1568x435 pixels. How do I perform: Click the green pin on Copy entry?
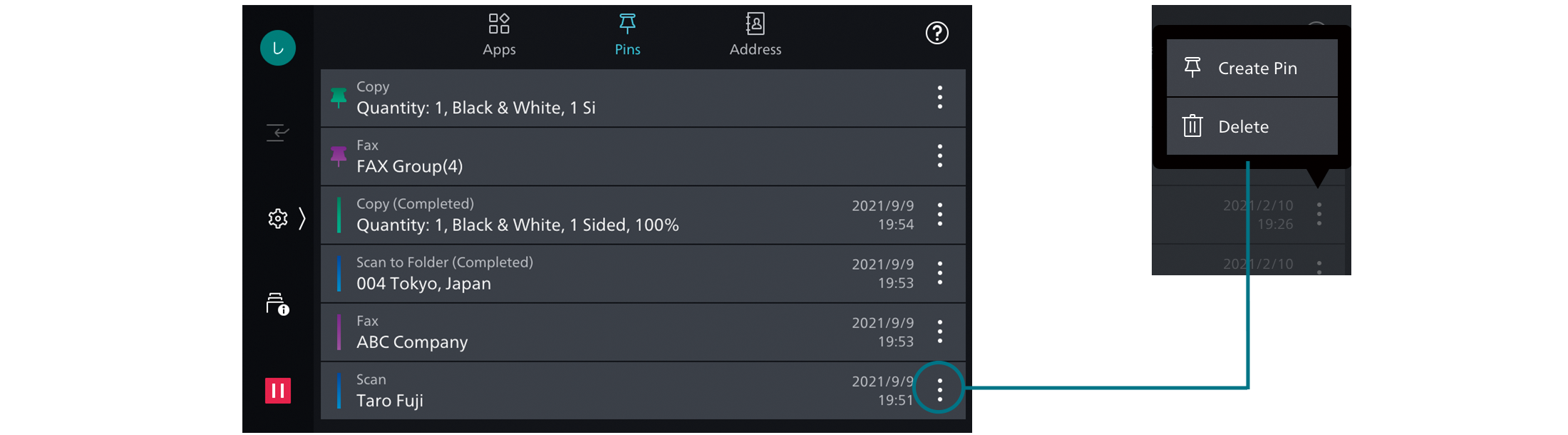(339, 98)
